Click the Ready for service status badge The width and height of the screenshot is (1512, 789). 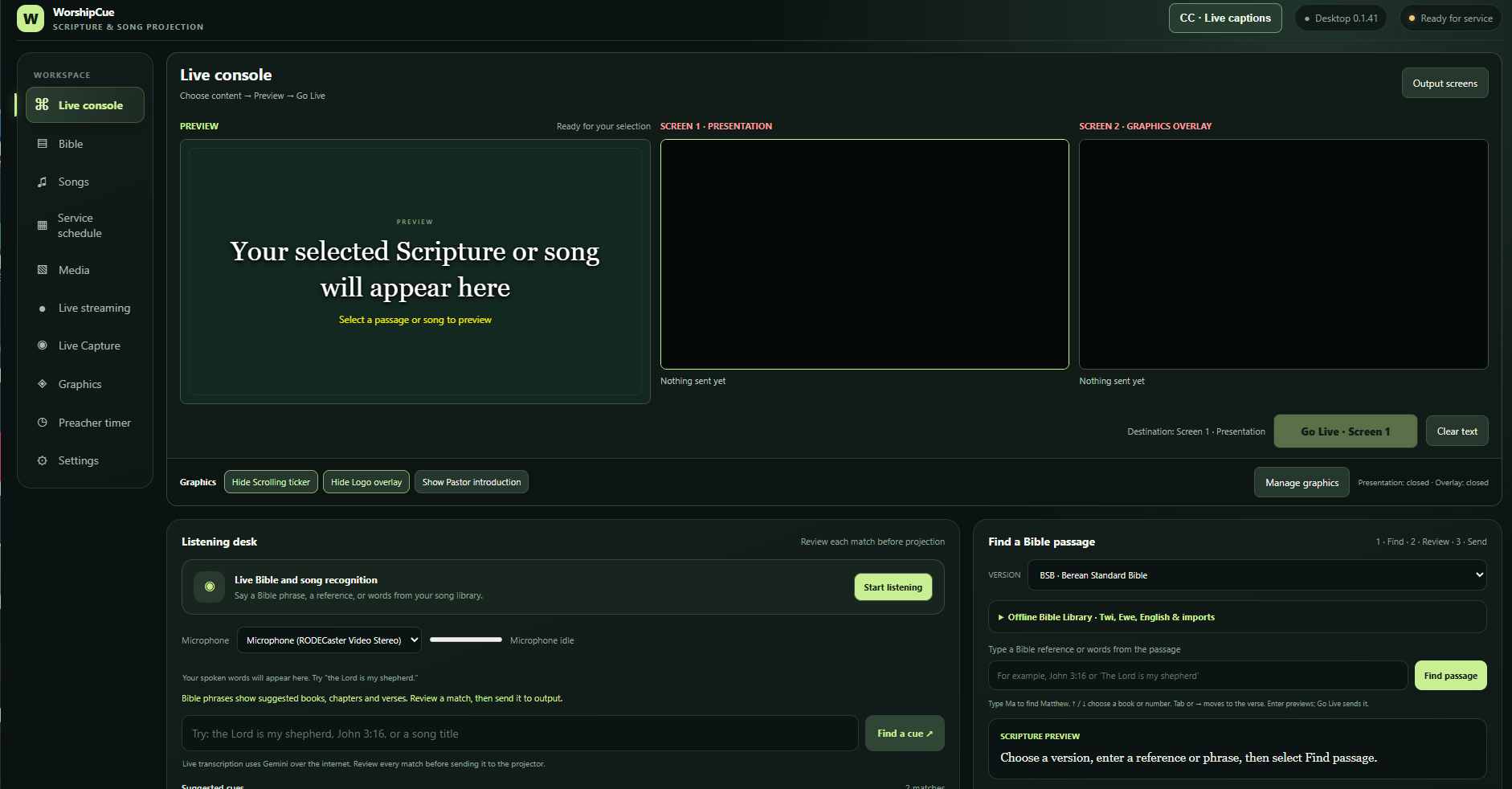tap(1451, 18)
